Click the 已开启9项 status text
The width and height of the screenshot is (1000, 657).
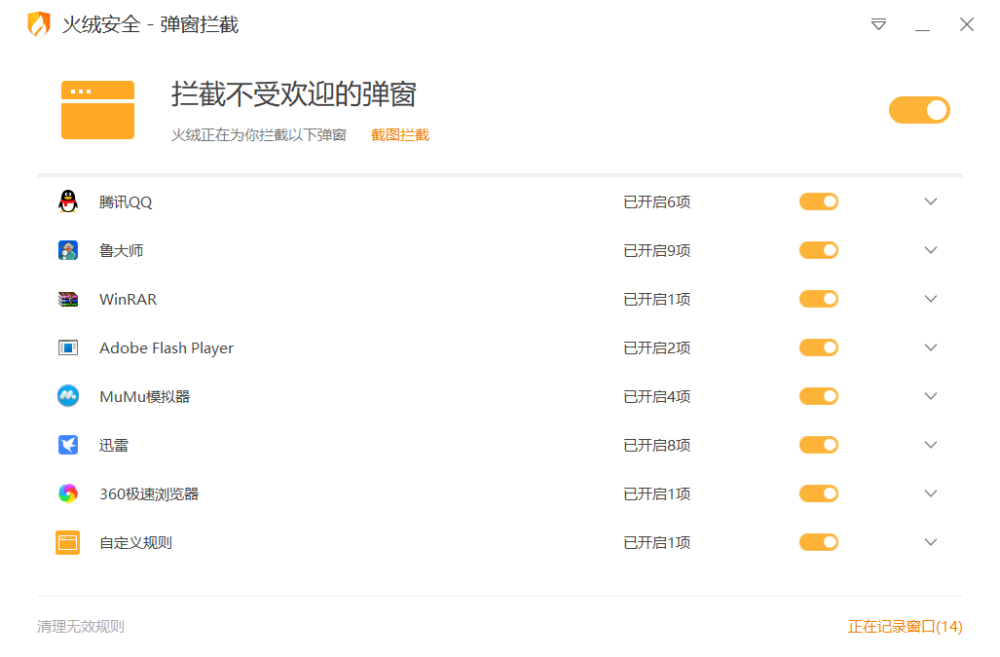click(x=657, y=251)
